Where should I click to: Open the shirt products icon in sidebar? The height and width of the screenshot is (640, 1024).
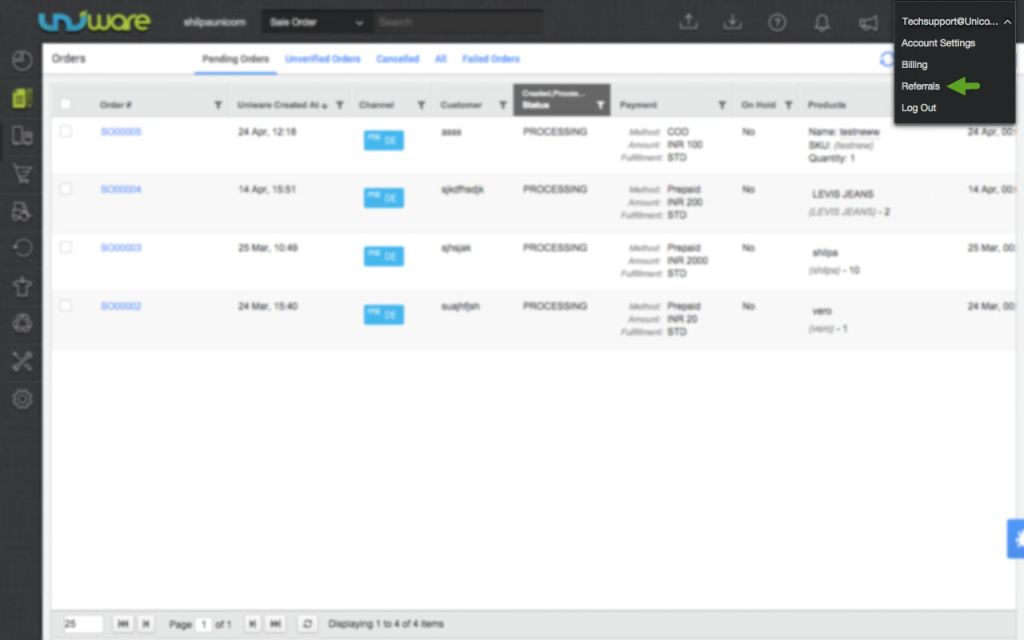[x=22, y=286]
